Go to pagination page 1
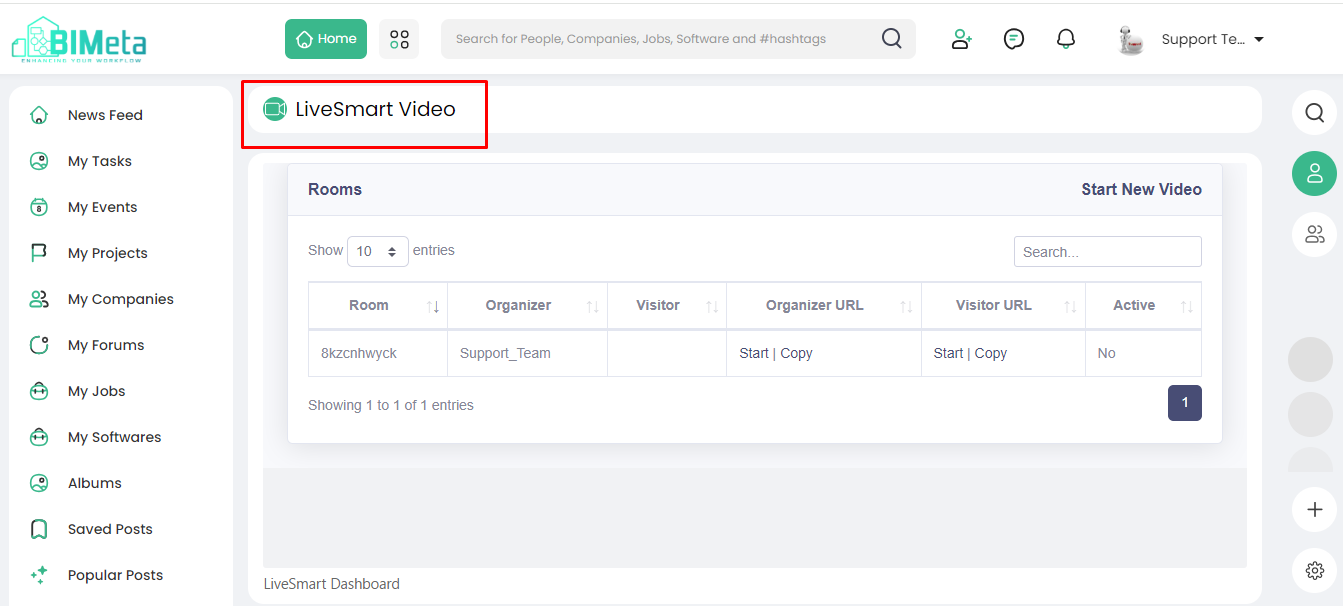 click(x=1185, y=403)
